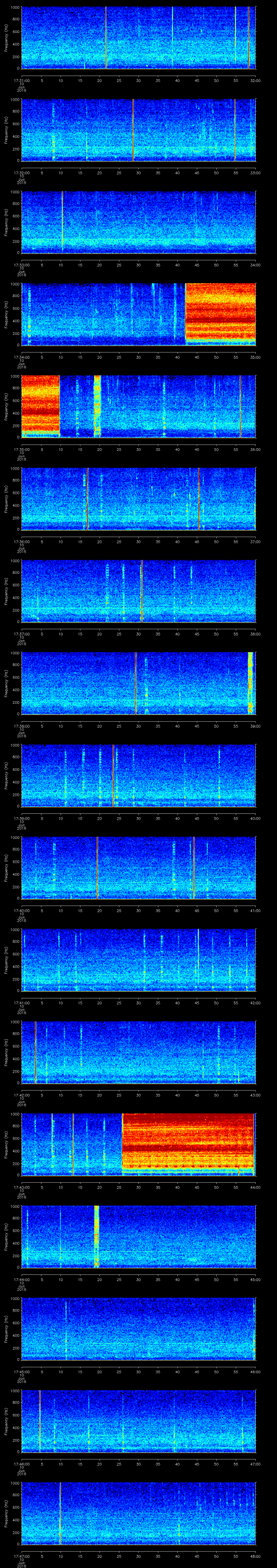The width and height of the screenshot is (277, 1568).
Task: Select the spectrogram panel starting at 17:31:00
Action: pos(138,38)
